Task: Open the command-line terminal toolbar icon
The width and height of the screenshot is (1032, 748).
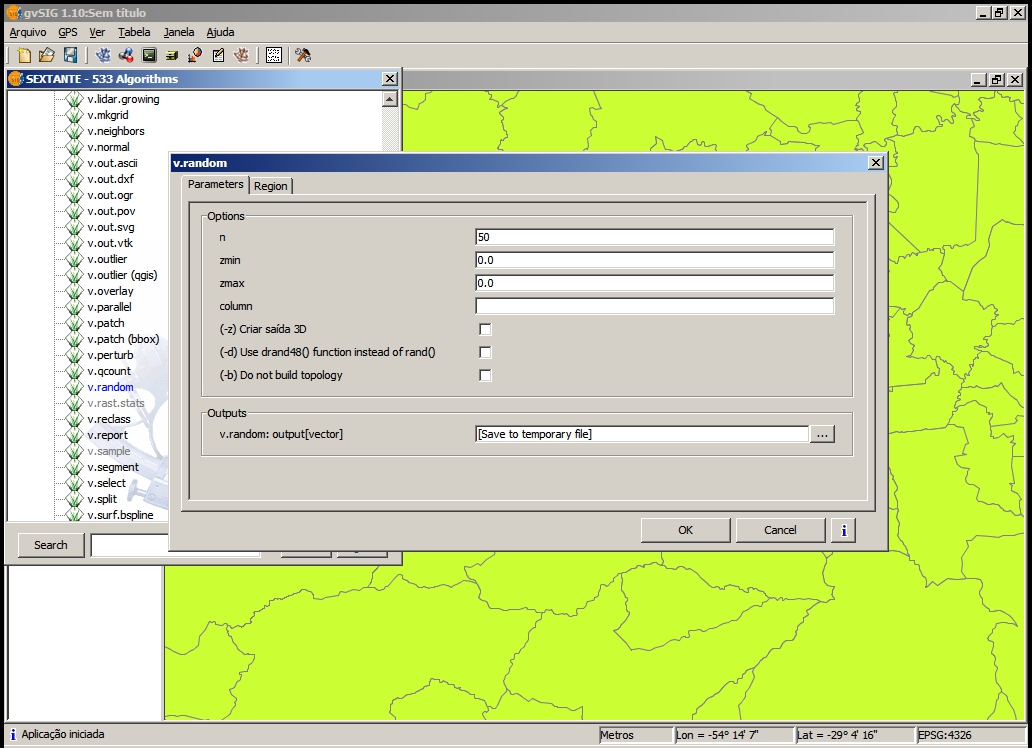Action: point(149,55)
